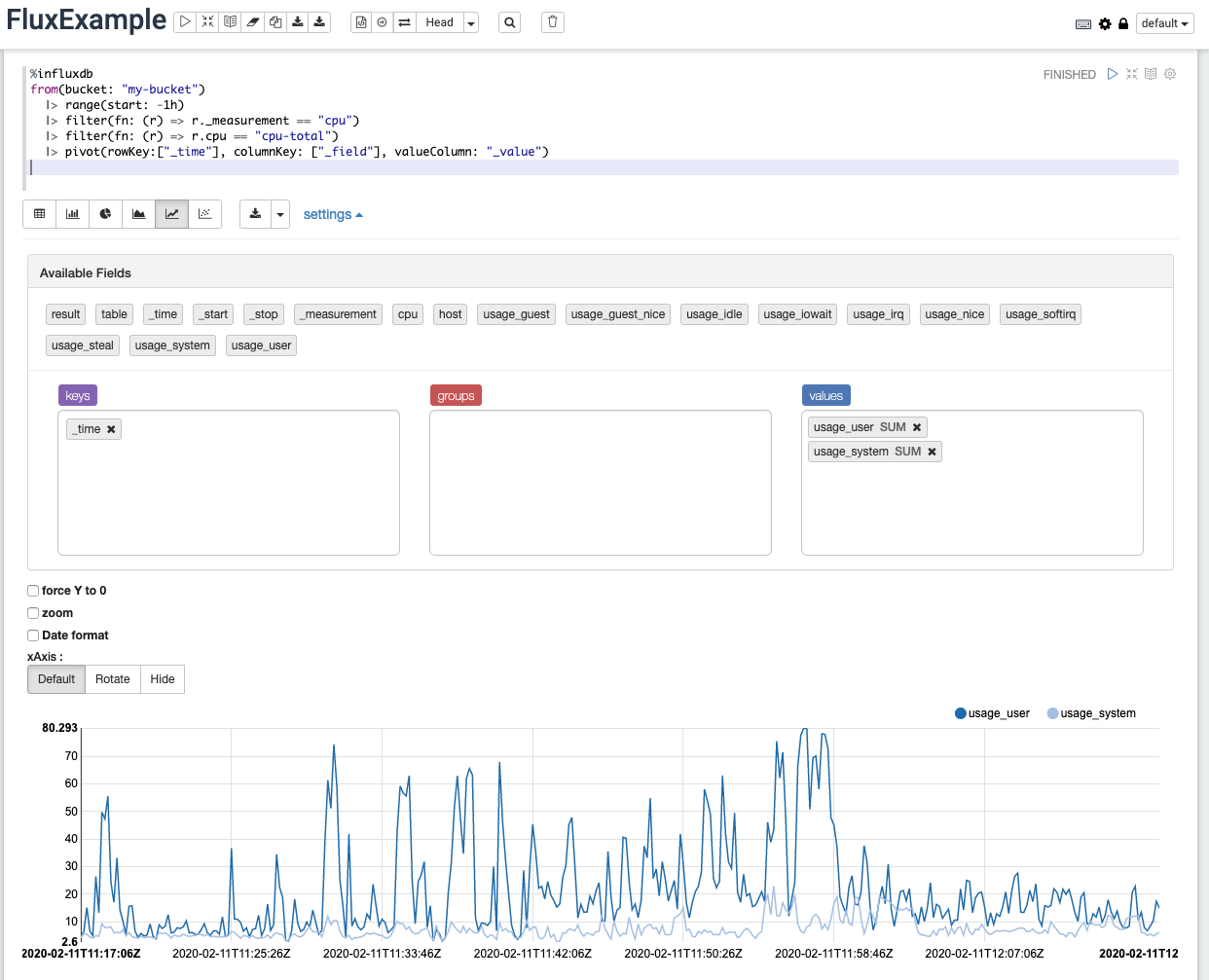The image size is (1209, 980).
Task: Enable the 'force Y to 0' checkbox
Action: (33, 591)
